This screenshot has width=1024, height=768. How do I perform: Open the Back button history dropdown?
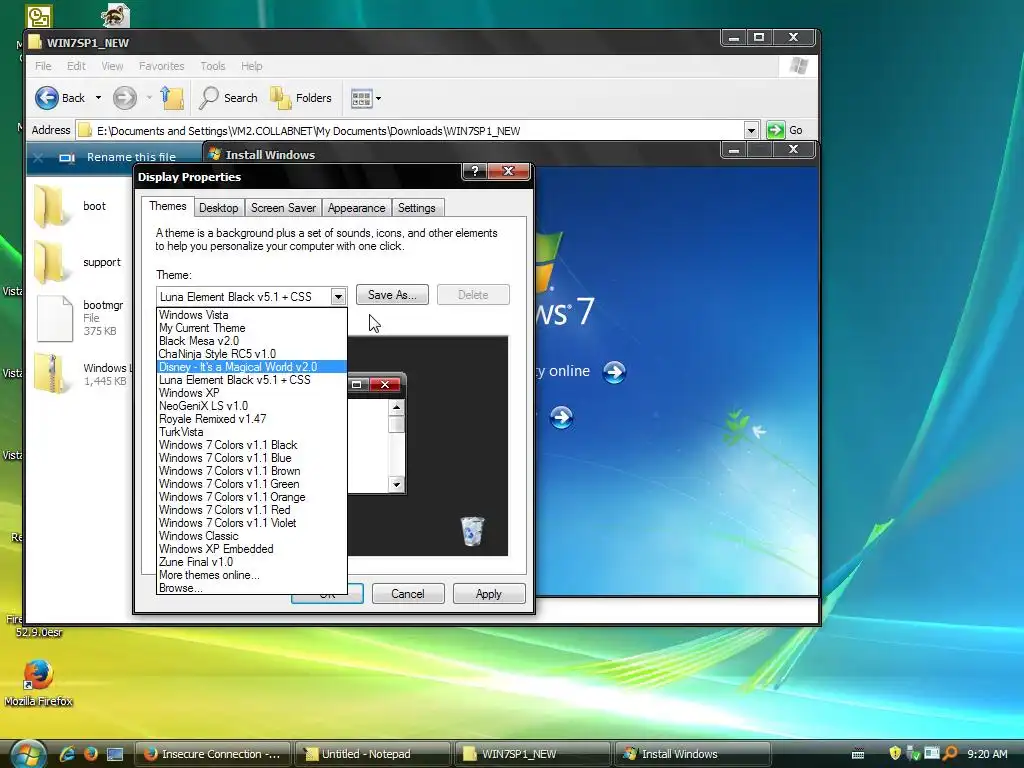point(98,98)
